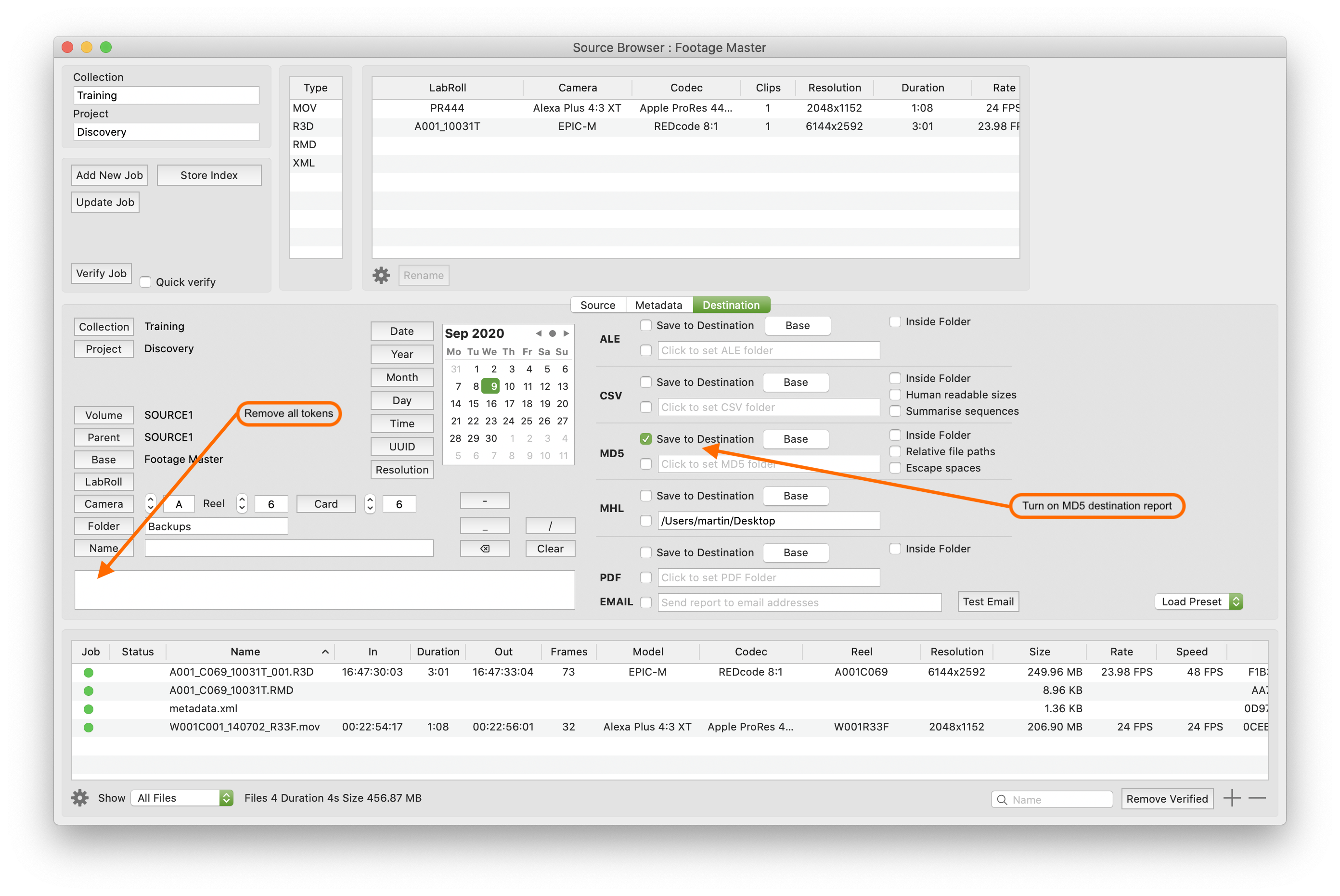
Task: Enable MHL Save to Destination
Action: tap(646, 496)
